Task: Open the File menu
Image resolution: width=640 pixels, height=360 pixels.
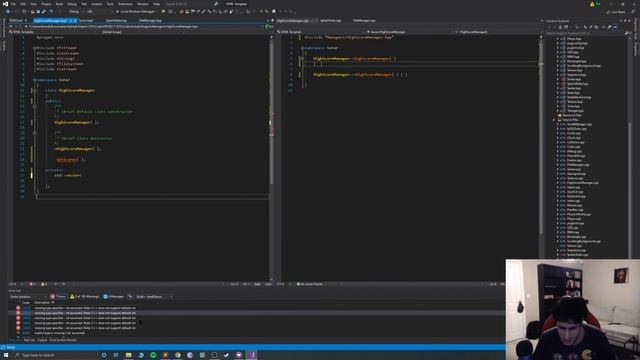Action: pos(13,4)
